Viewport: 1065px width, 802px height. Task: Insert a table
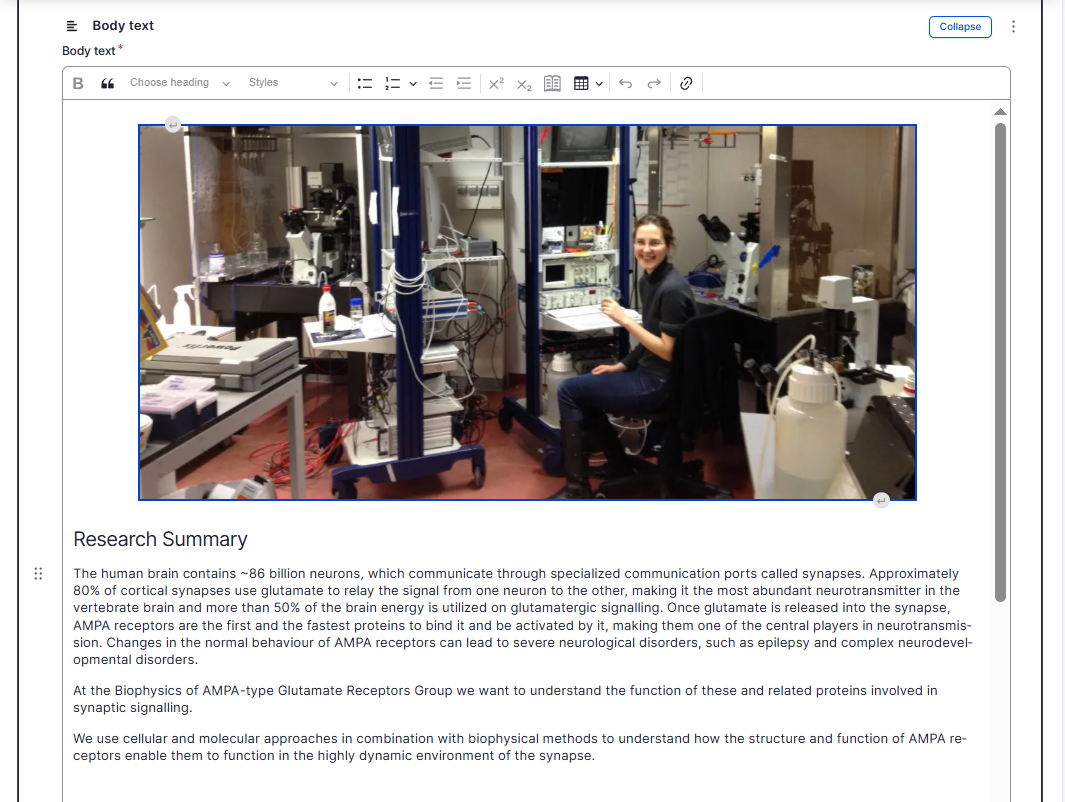click(582, 83)
